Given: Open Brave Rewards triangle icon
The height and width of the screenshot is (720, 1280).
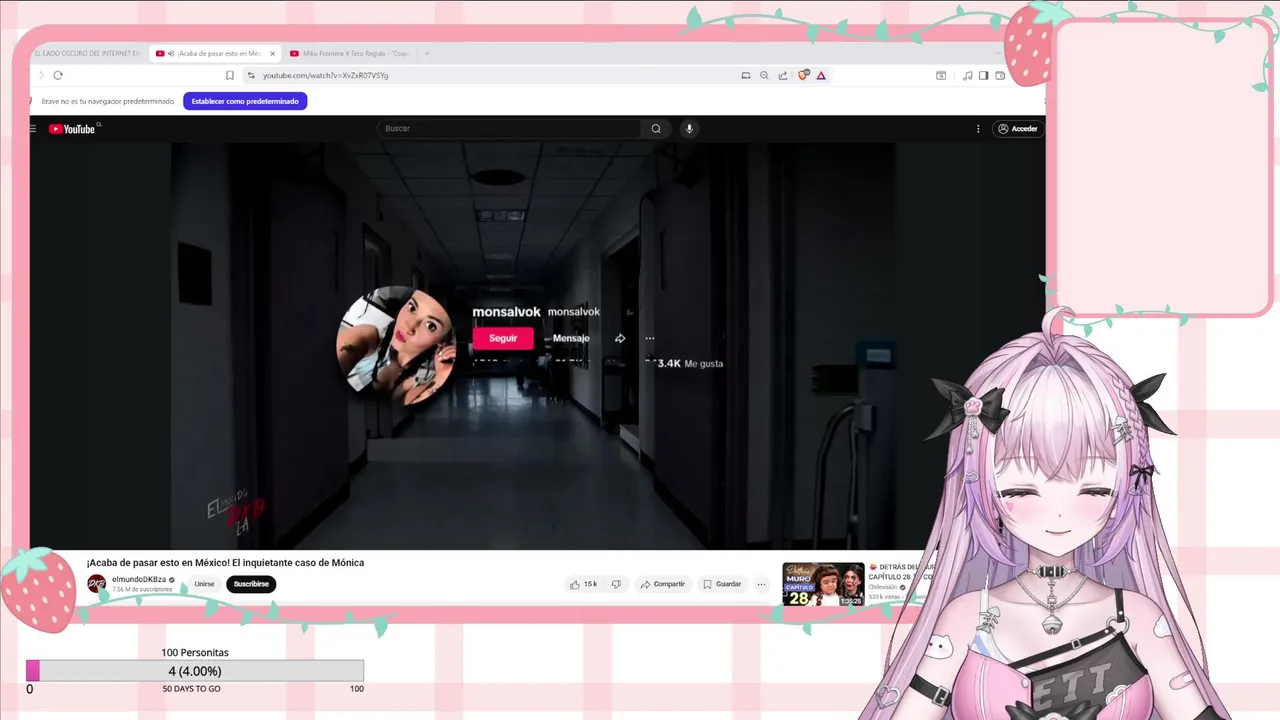Looking at the screenshot, I should pos(821,75).
